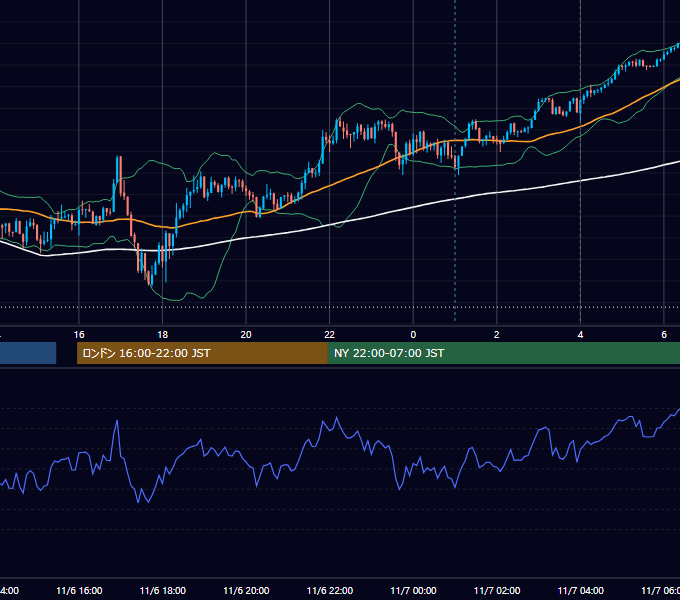The height and width of the screenshot is (600, 680).
Task: Click the 22 hour label on the price chart axis
Action: click(330, 335)
